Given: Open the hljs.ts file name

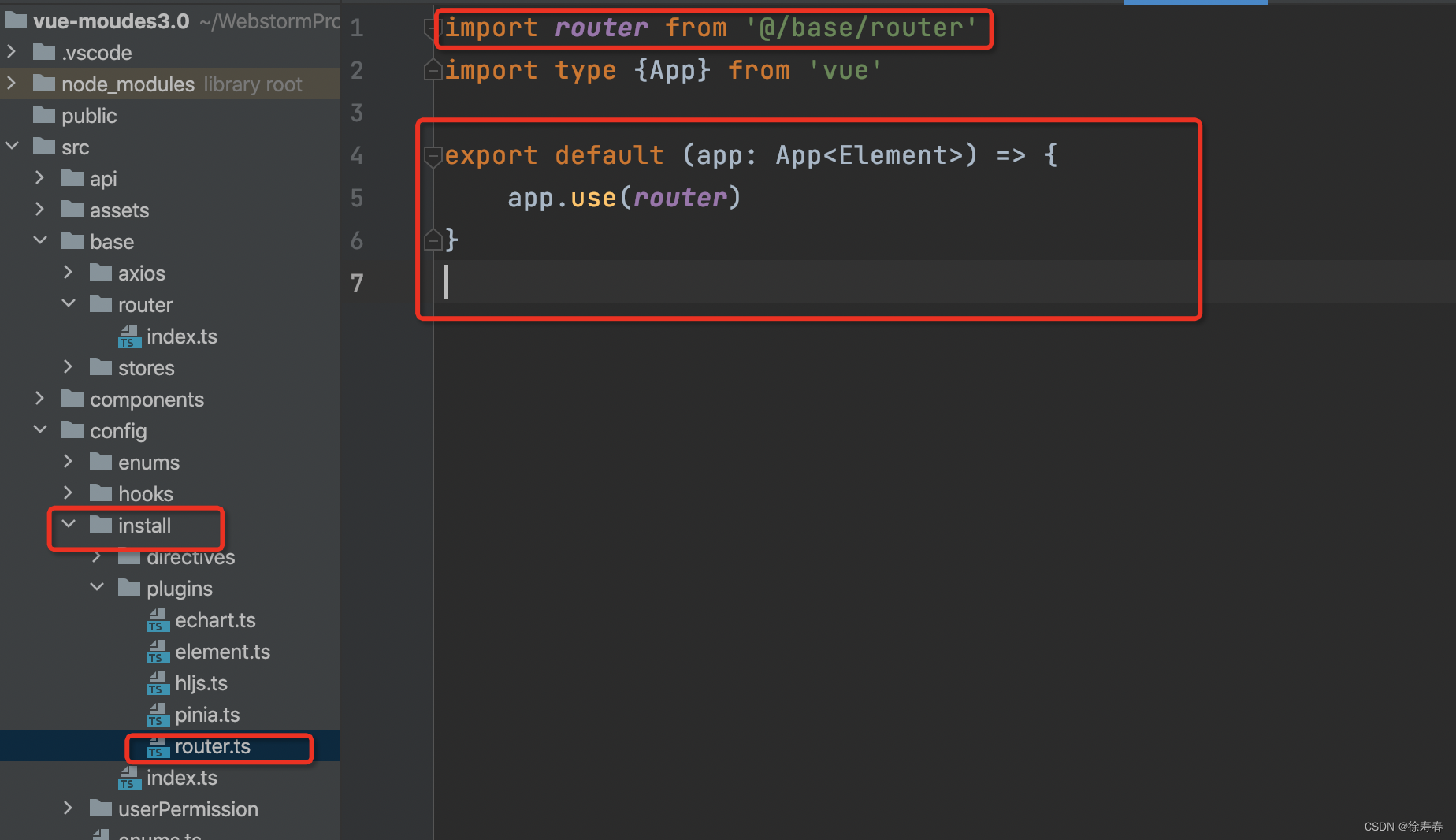Looking at the screenshot, I should (201, 683).
